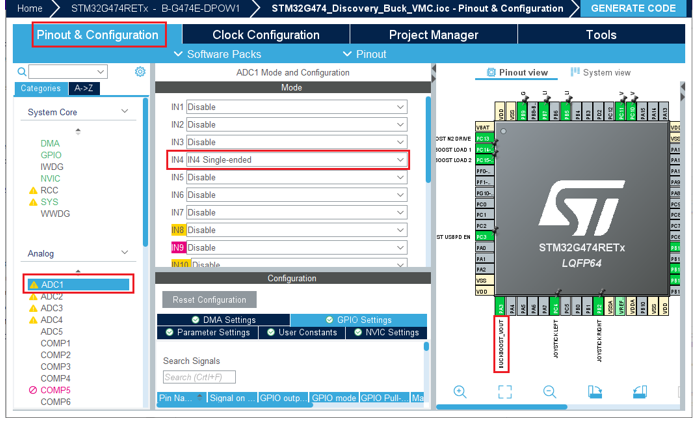Open the Parameter Settings tab

click(x=208, y=333)
